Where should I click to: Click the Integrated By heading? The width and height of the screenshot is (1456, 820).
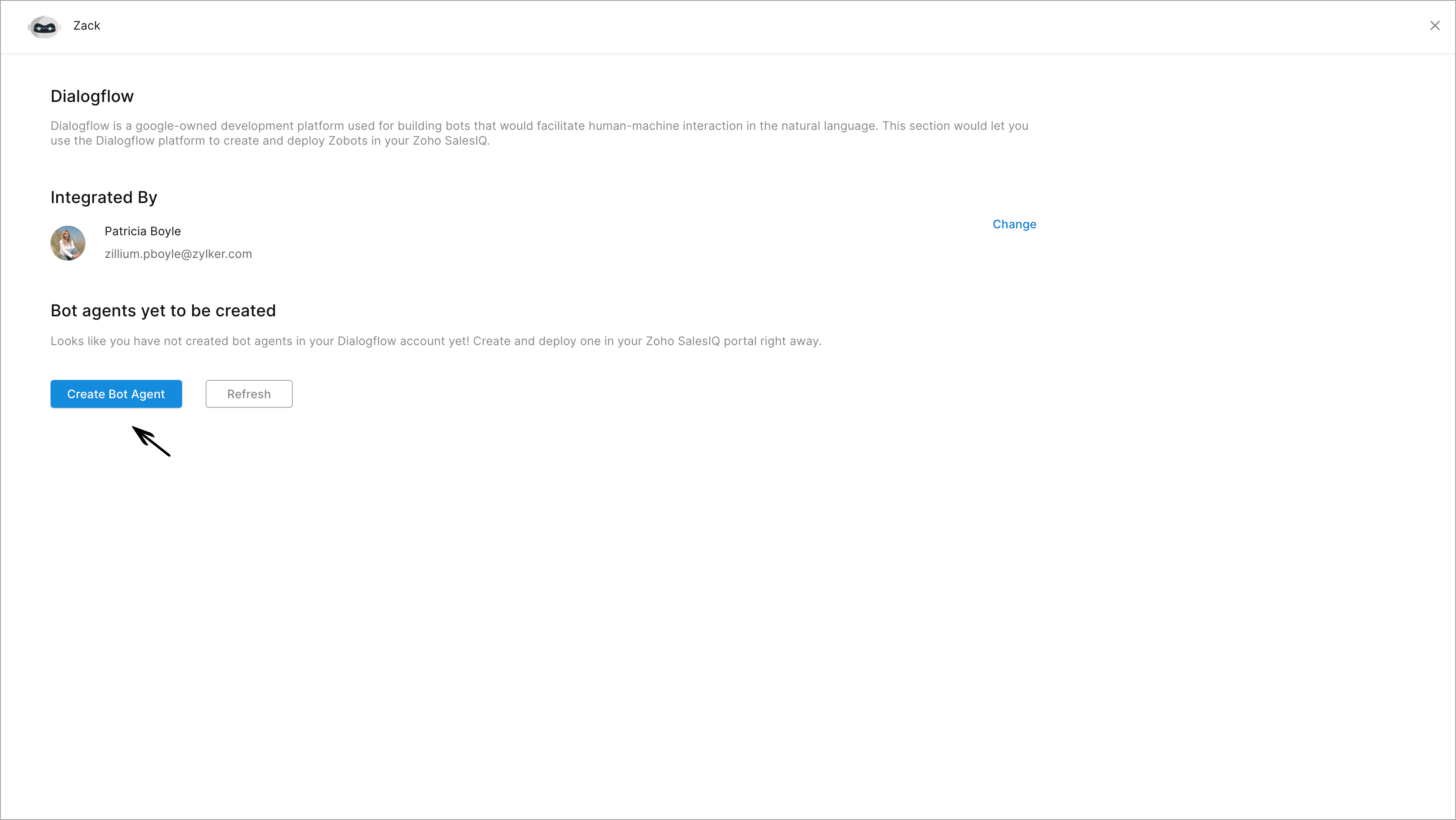pos(103,197)
